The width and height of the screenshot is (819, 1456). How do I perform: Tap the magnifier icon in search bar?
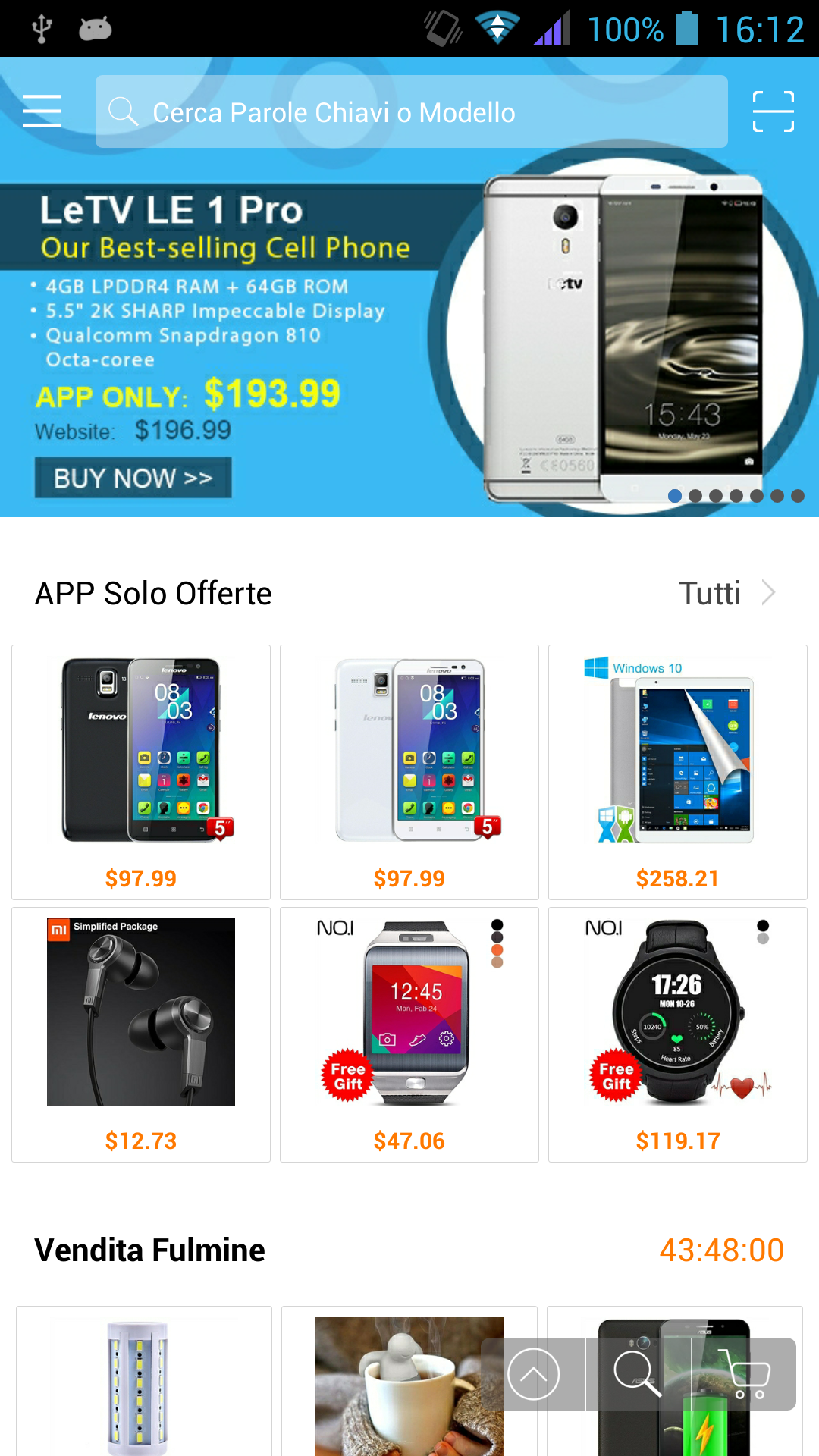click(123, 111)
